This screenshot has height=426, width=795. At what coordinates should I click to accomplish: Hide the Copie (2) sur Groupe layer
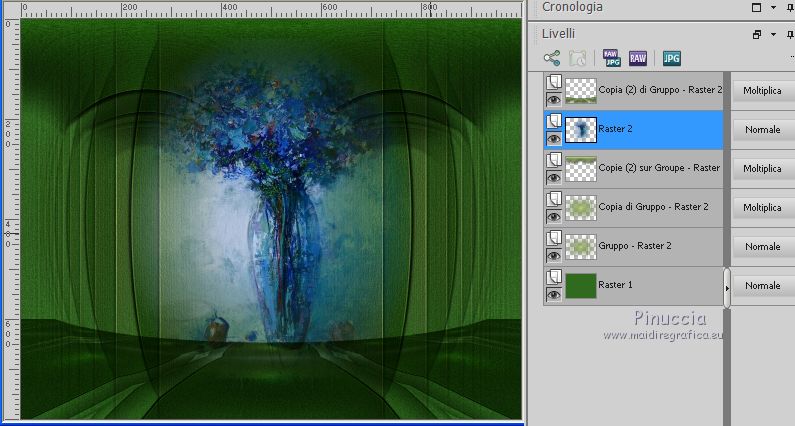tap(554, 177)
